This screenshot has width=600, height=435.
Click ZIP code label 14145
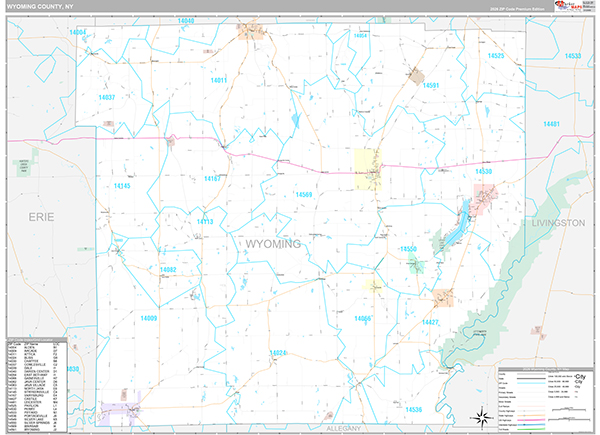122,186
